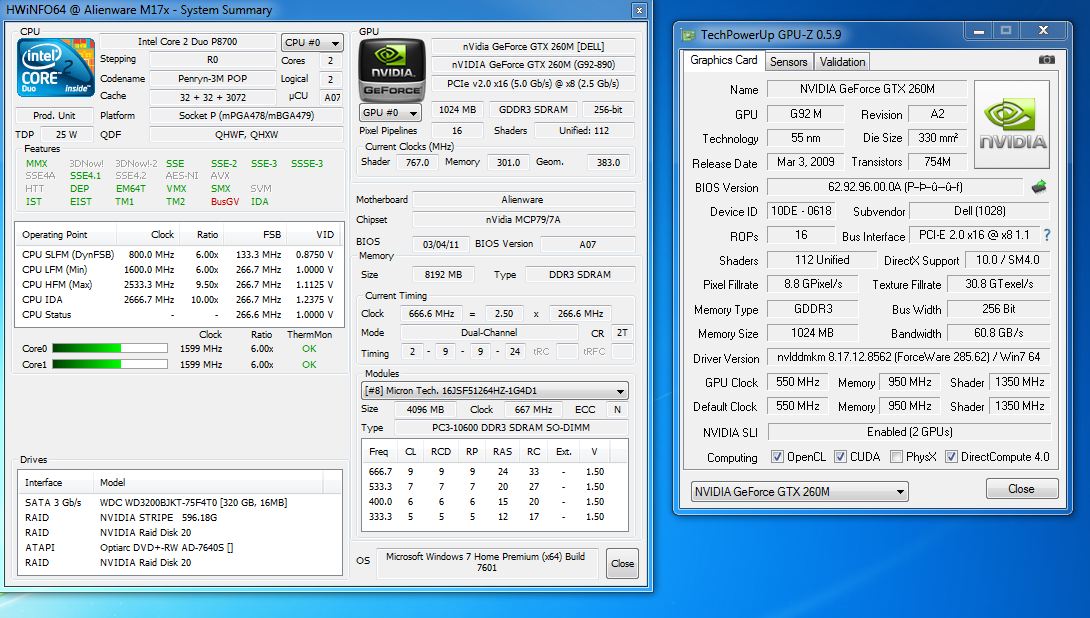Select the WDC WD3200BJKT drive model row
The width and height of the screenshot is (1090, 618).
tap(179, 503)
